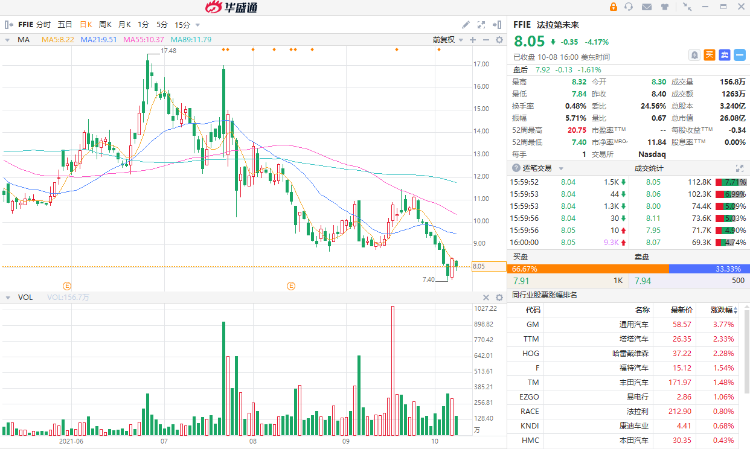Click the 代码 column header
Screen dimensions: 750x449
(x=532, y=310)
